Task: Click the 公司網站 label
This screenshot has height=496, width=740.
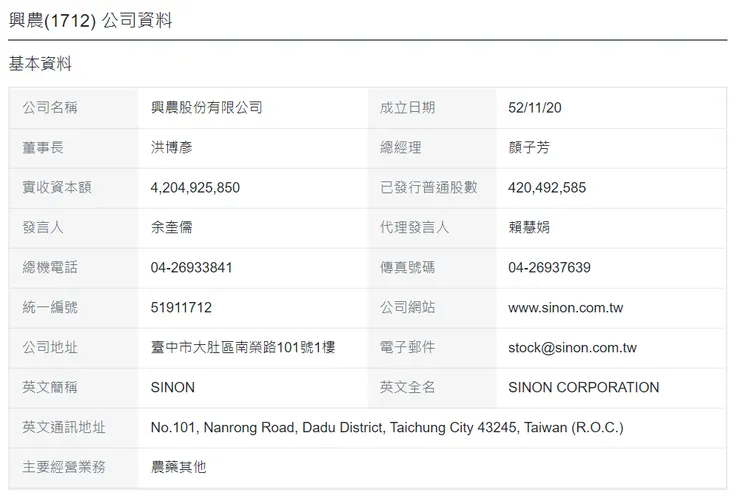Action: [407, 307]
